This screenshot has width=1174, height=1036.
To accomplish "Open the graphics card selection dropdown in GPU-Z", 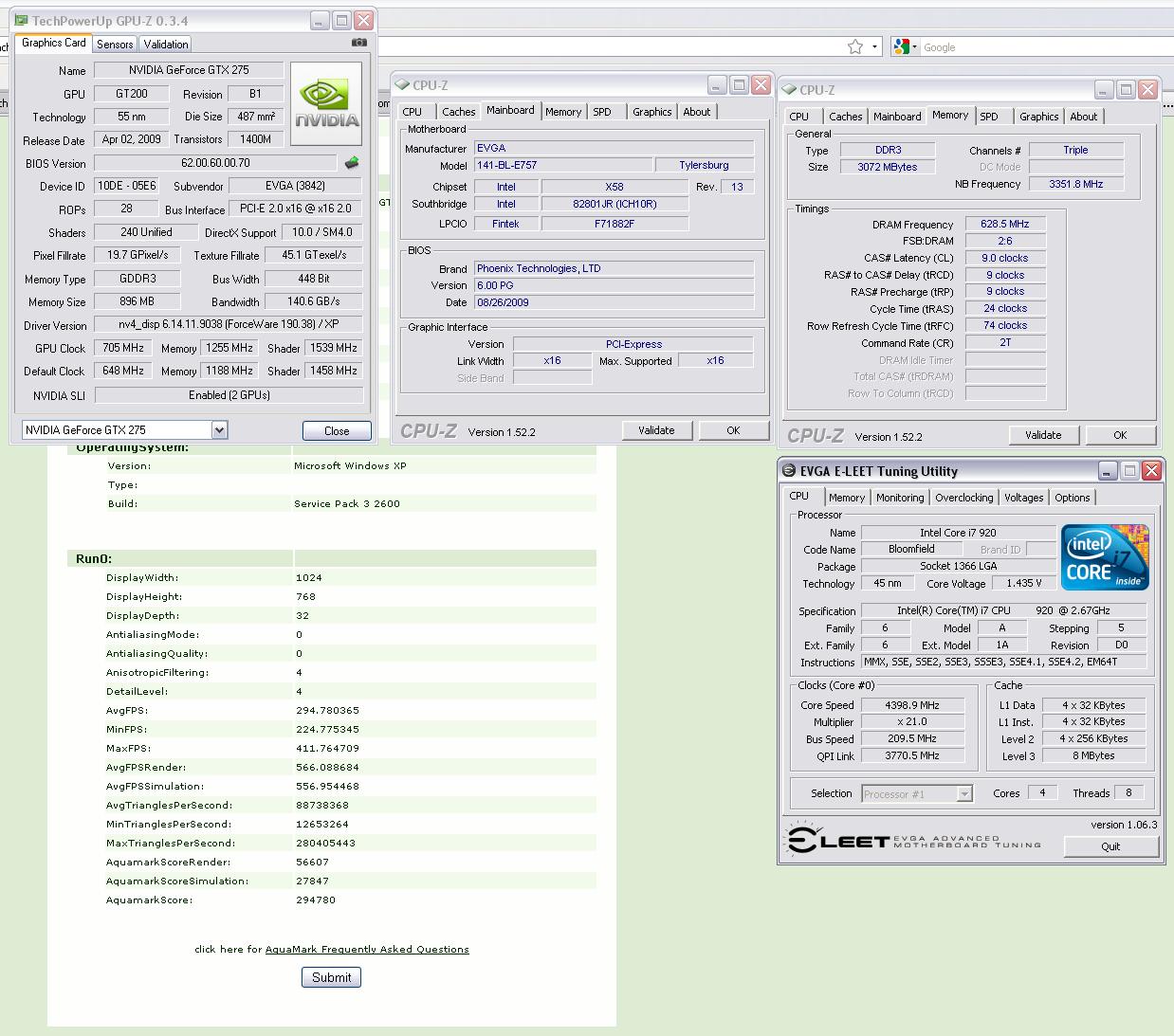I will tap(219, 430).
